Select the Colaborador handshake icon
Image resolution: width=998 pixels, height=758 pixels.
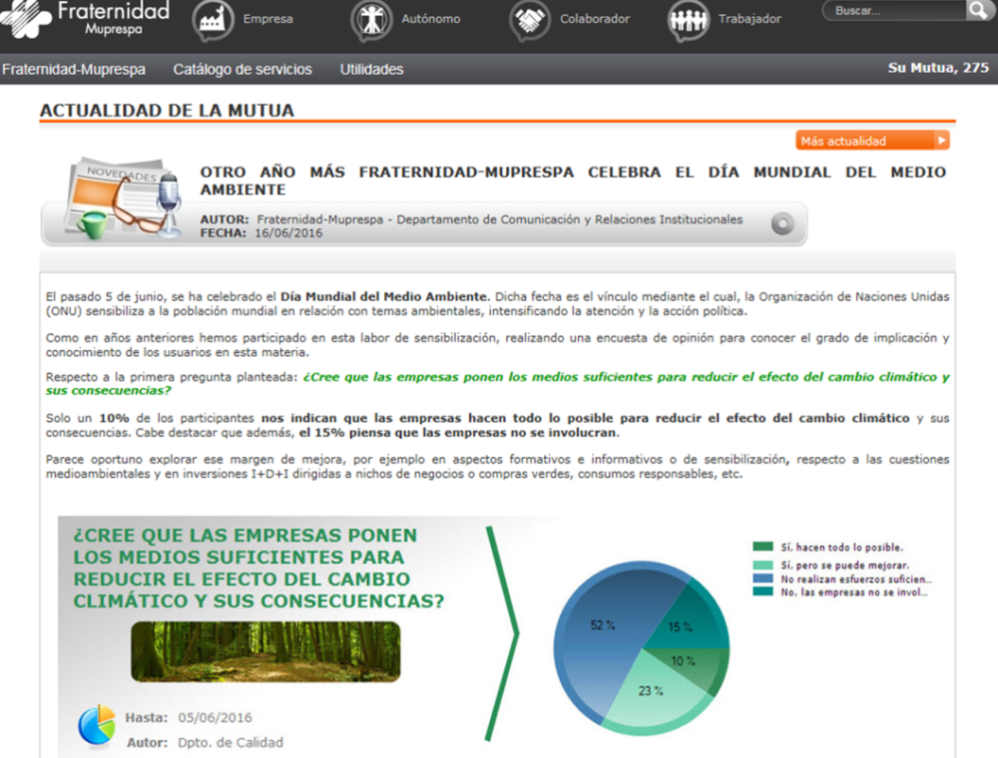click(530, 20)
